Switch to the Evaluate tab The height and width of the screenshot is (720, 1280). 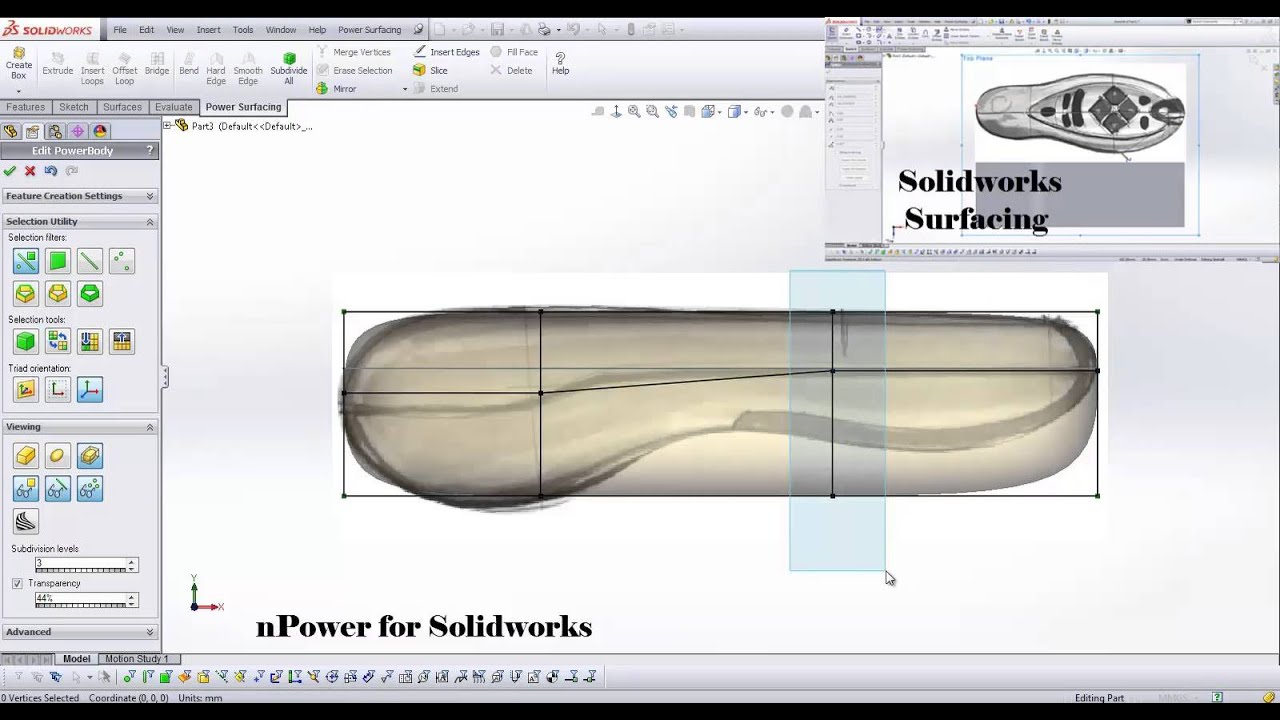tap(173, 107)
